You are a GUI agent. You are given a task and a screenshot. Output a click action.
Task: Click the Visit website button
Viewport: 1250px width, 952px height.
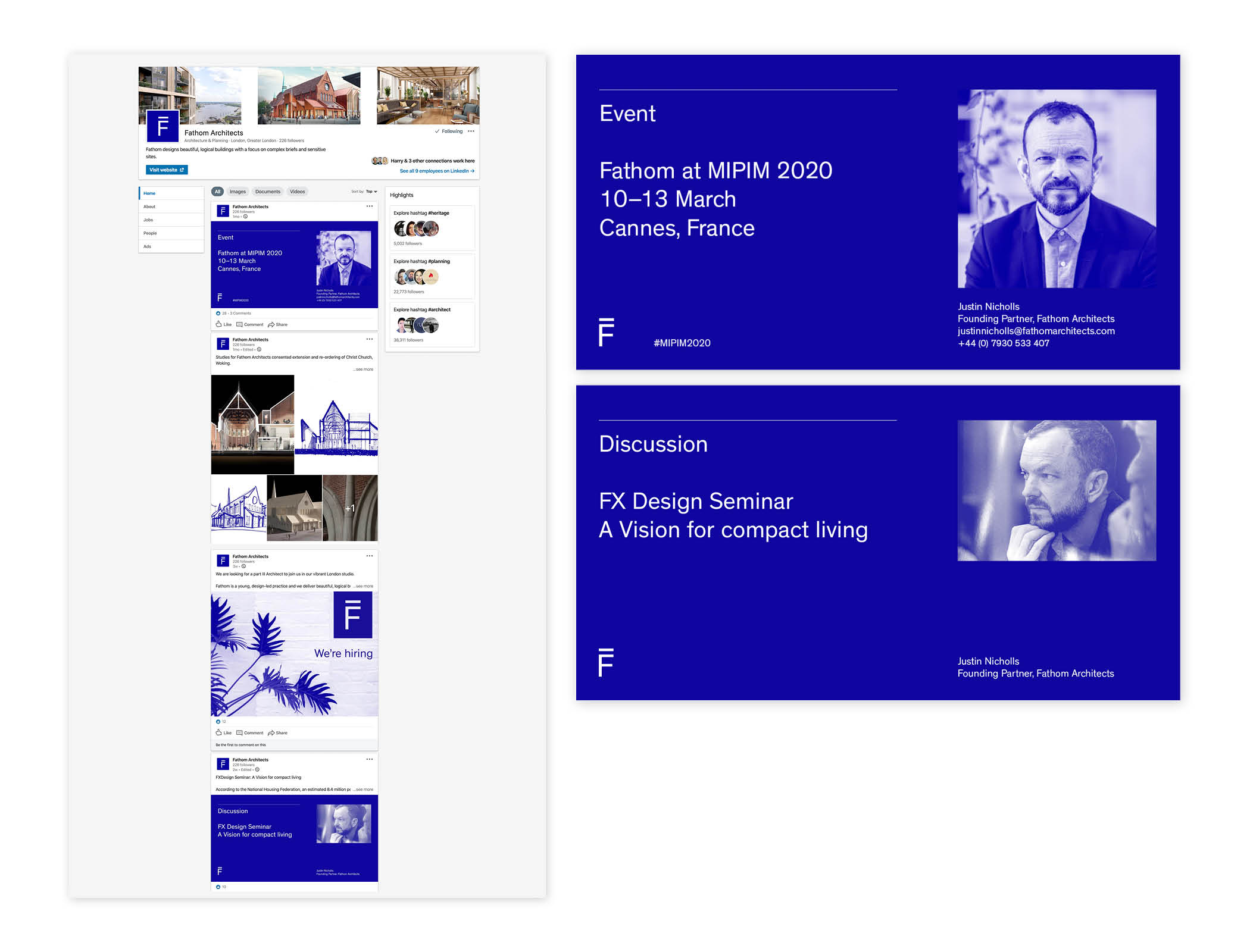pos(167,170)
